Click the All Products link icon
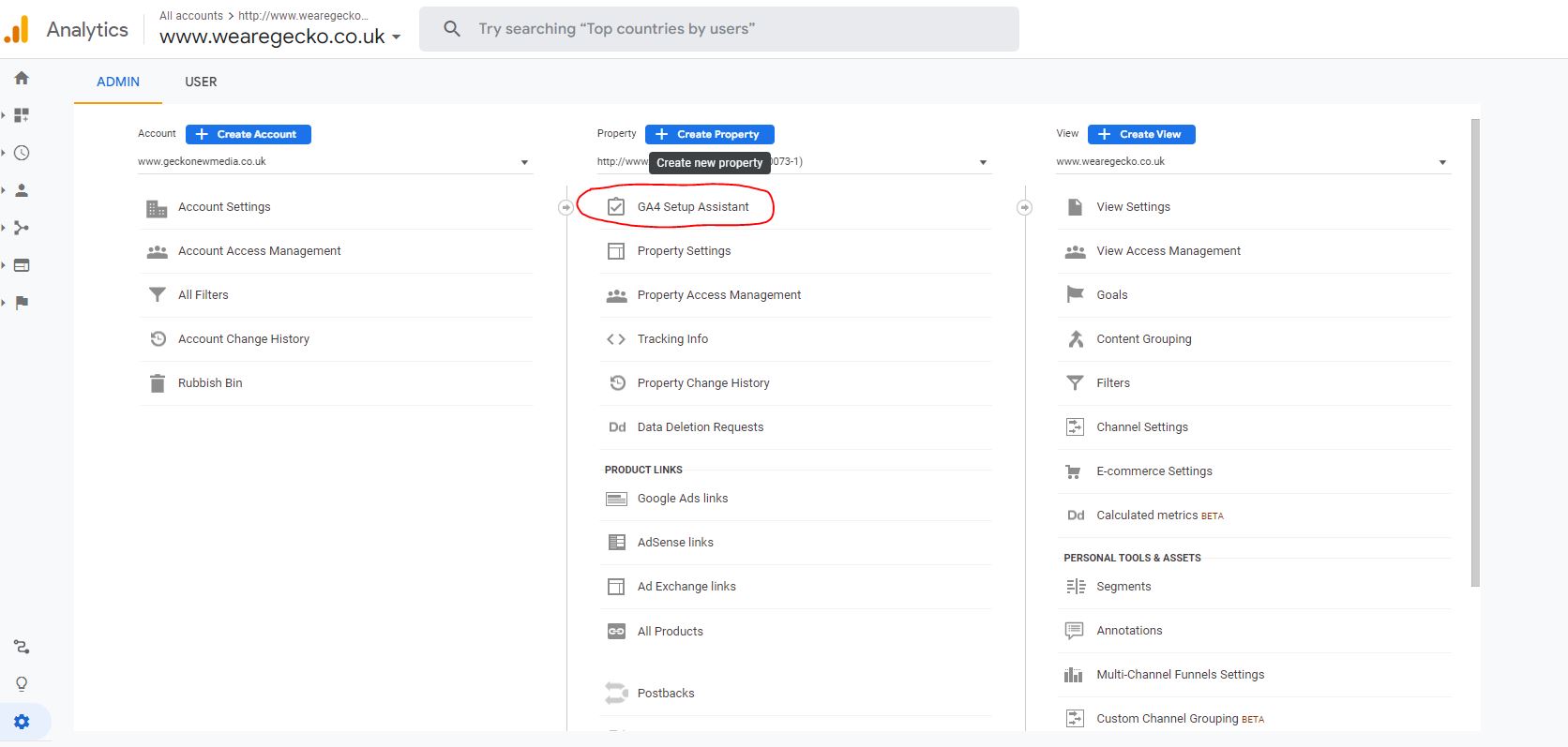This screenshot has width=1568, height=747. pyautogui.click(x=616, y=632)
